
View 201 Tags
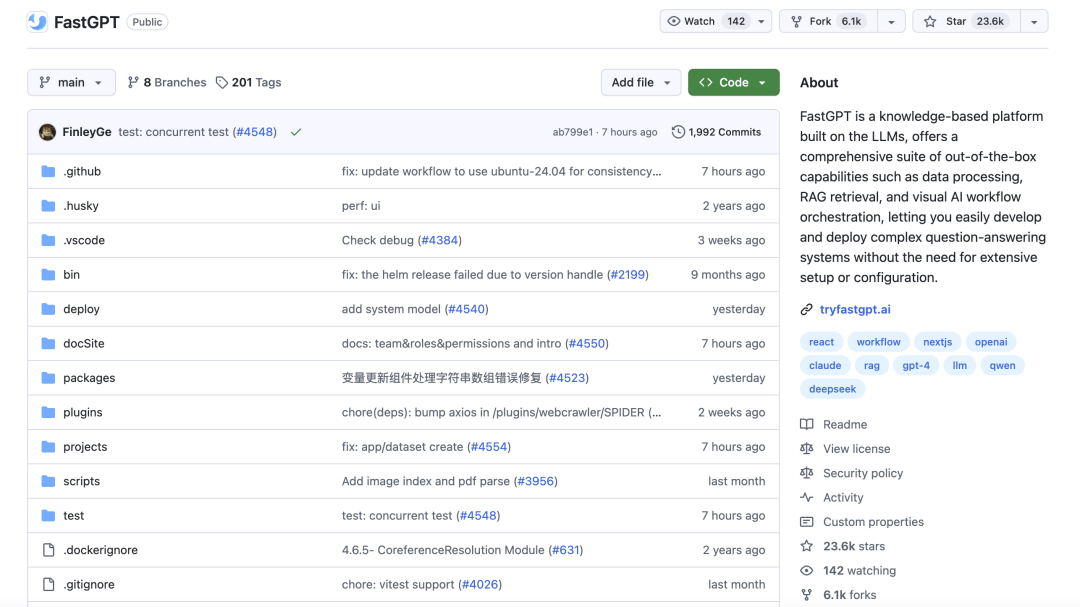[x=249, y=82]
